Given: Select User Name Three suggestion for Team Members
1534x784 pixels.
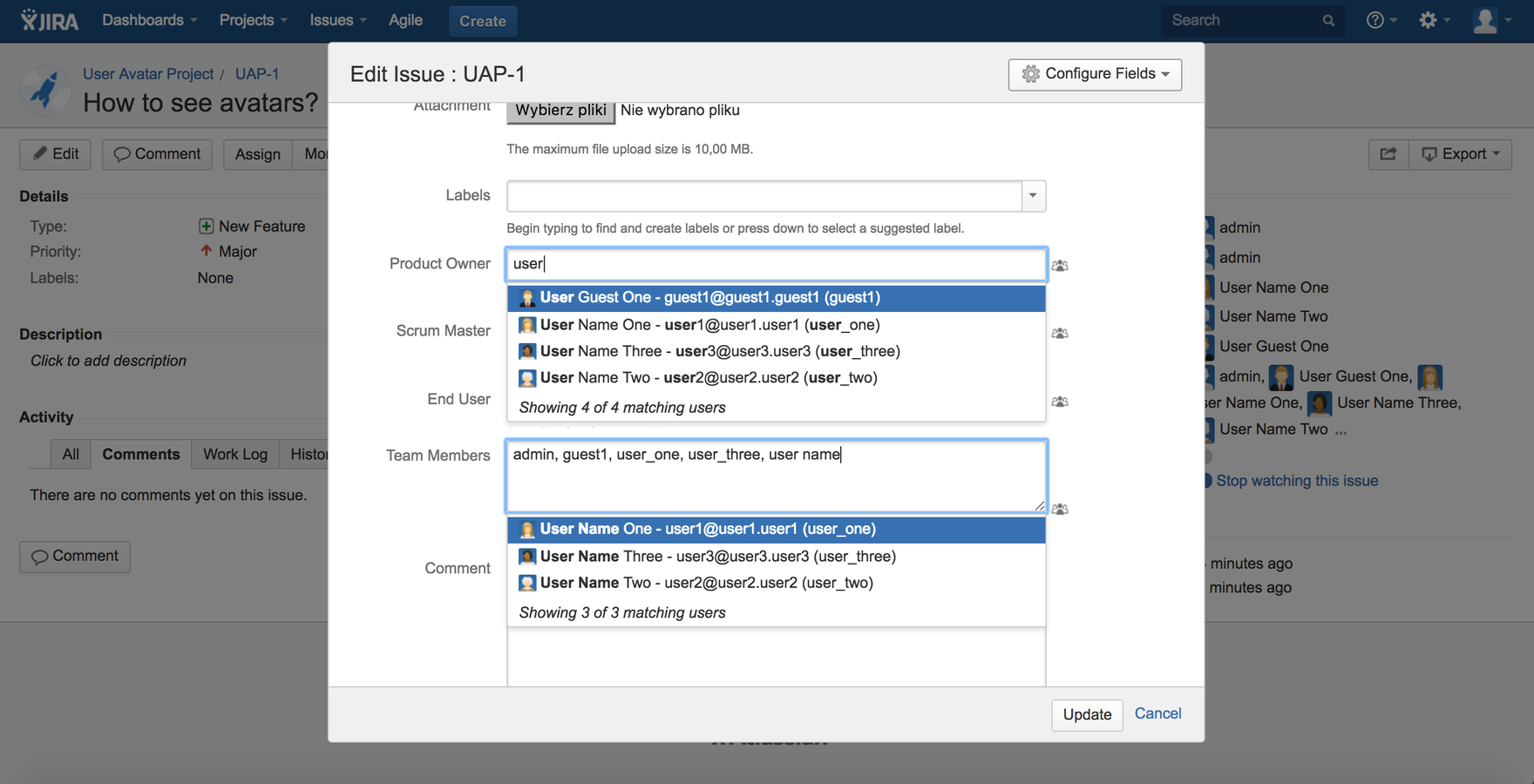Looking at the screenshot, I should [777, 557].
